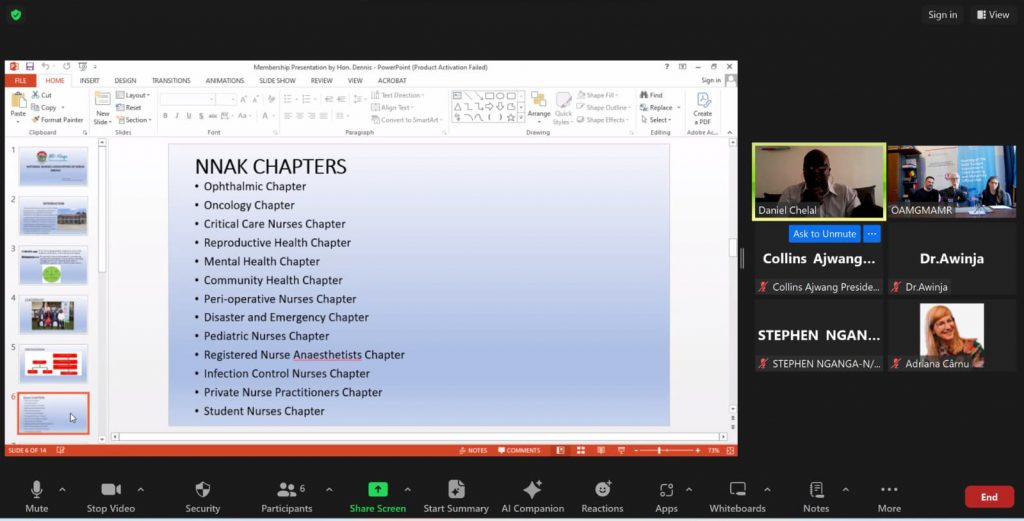Open the Reactions picker
Screen dimensions: 1024x521
click(x=602, y=489)
